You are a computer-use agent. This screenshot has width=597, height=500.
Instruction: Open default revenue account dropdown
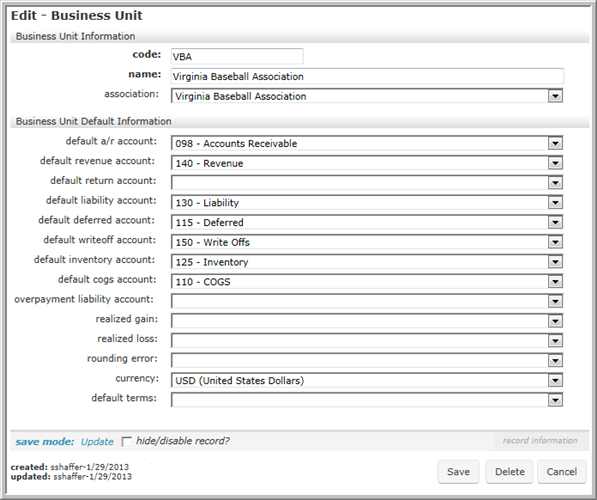555,163
